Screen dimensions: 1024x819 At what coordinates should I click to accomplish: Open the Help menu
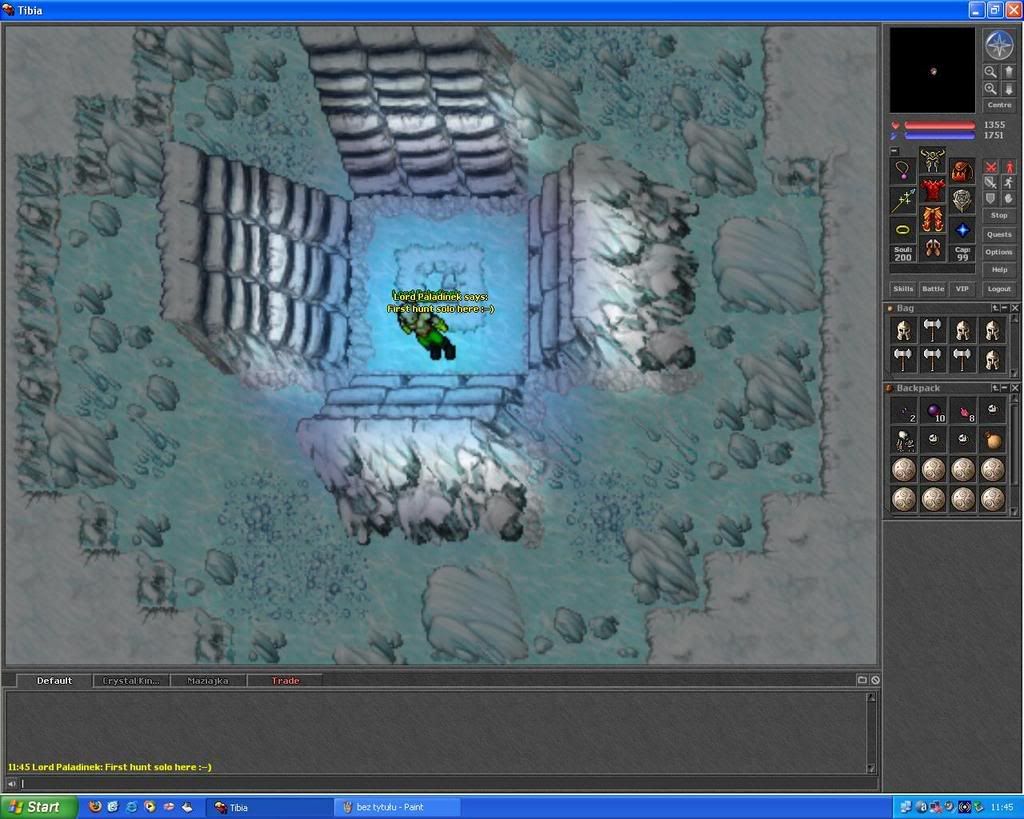[x=999, y=270]
